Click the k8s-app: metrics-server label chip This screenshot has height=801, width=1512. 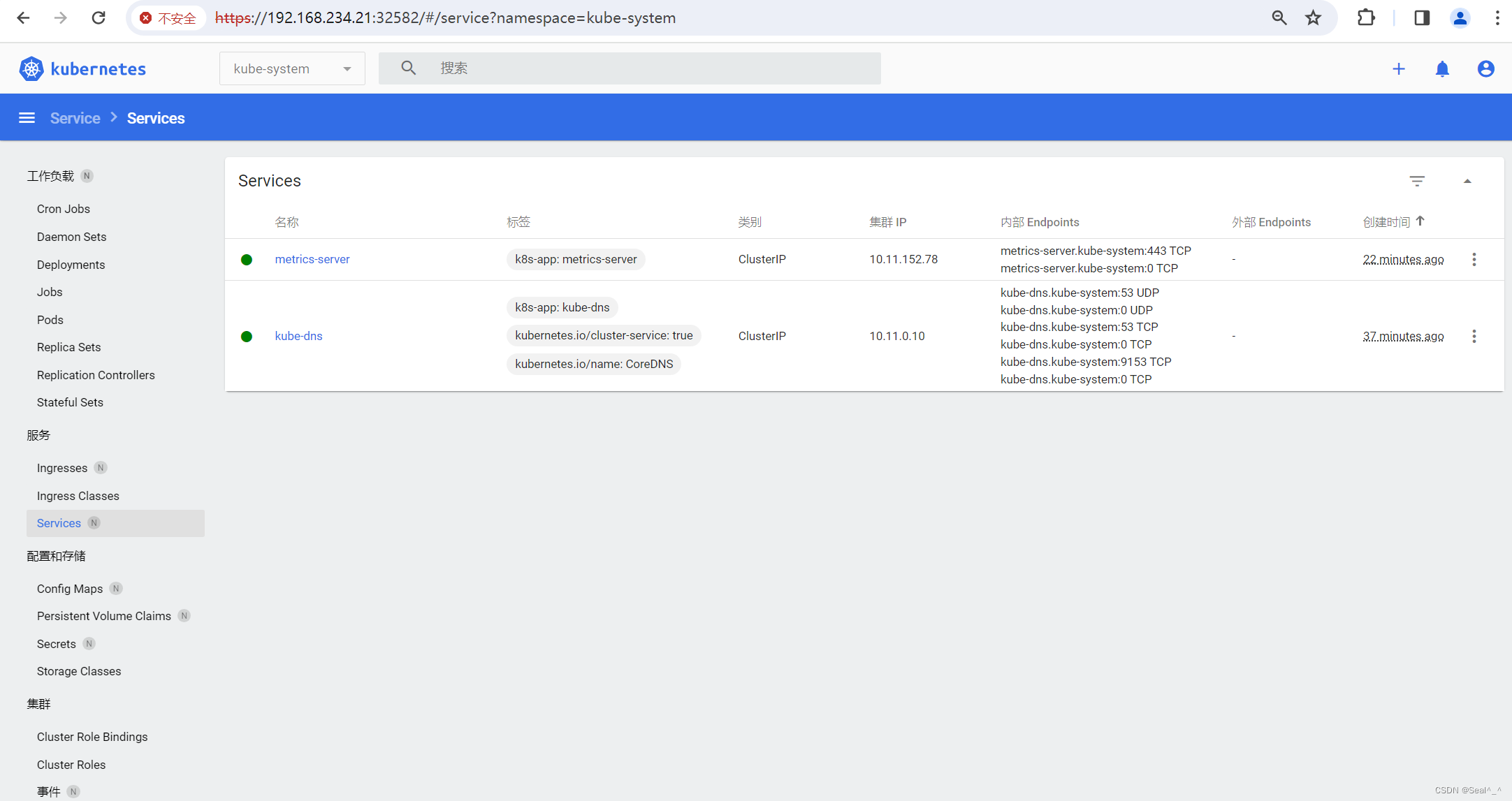tap(576, 259)
